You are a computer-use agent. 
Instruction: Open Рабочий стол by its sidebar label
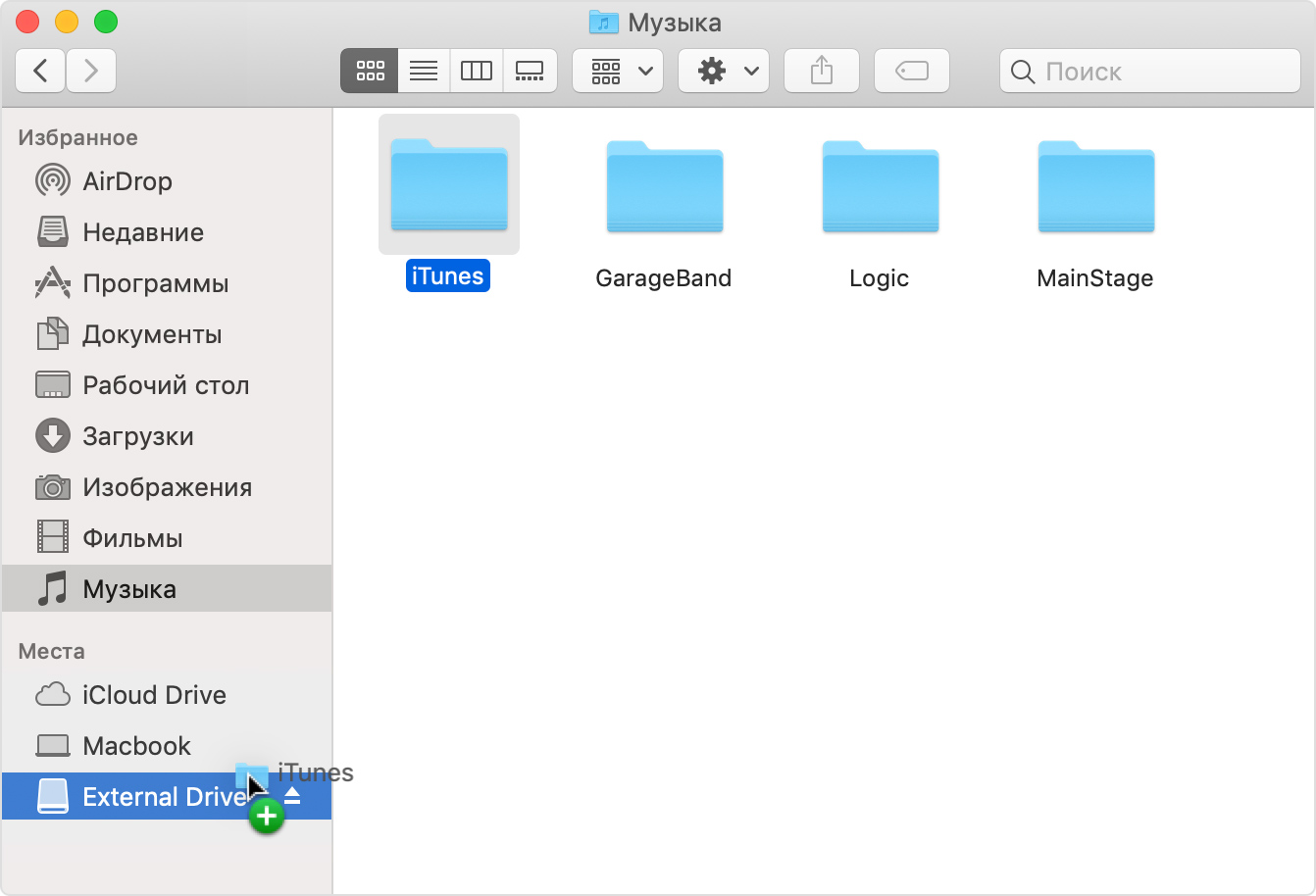(x=166, y=385)
